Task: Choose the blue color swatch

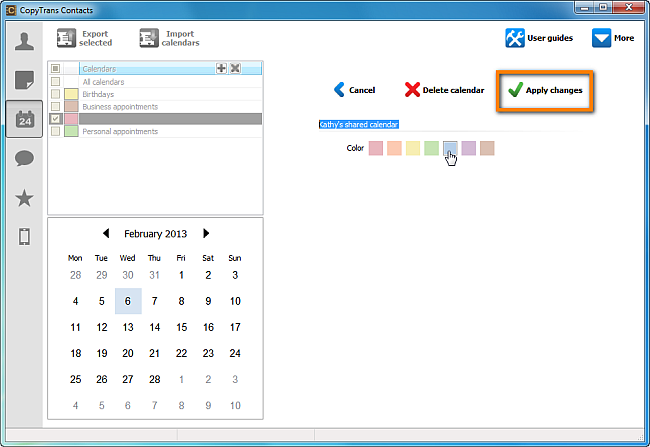Action: pos(450,148)
